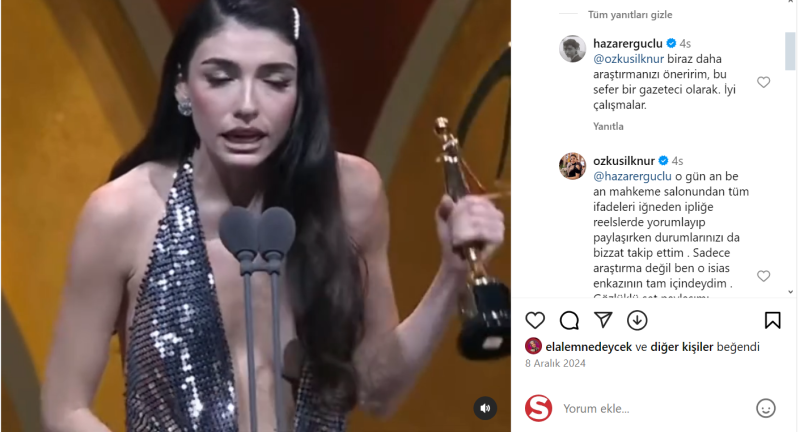
Task: Open the @hazarerguclu mention link
Action: 632,176
